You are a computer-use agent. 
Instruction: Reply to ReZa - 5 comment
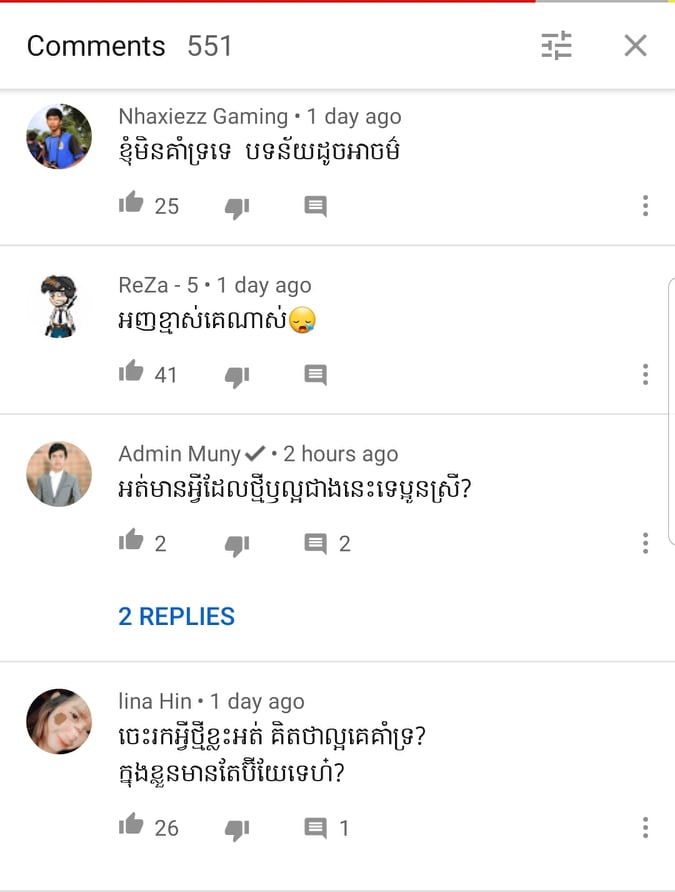[x=316, y=375]
